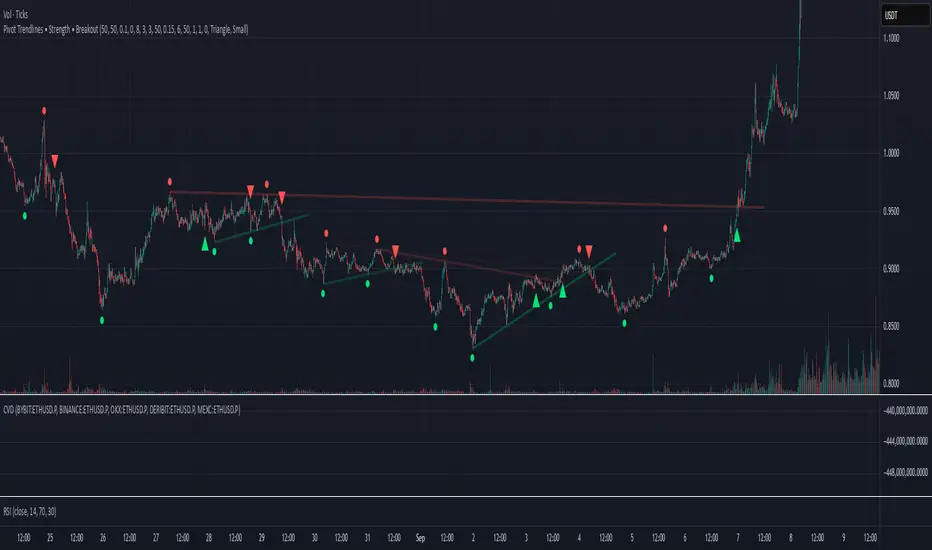This screenshot has width=932, height=550.
Task: Click date 29 on the time axis
Action: (x=262, y=538)
